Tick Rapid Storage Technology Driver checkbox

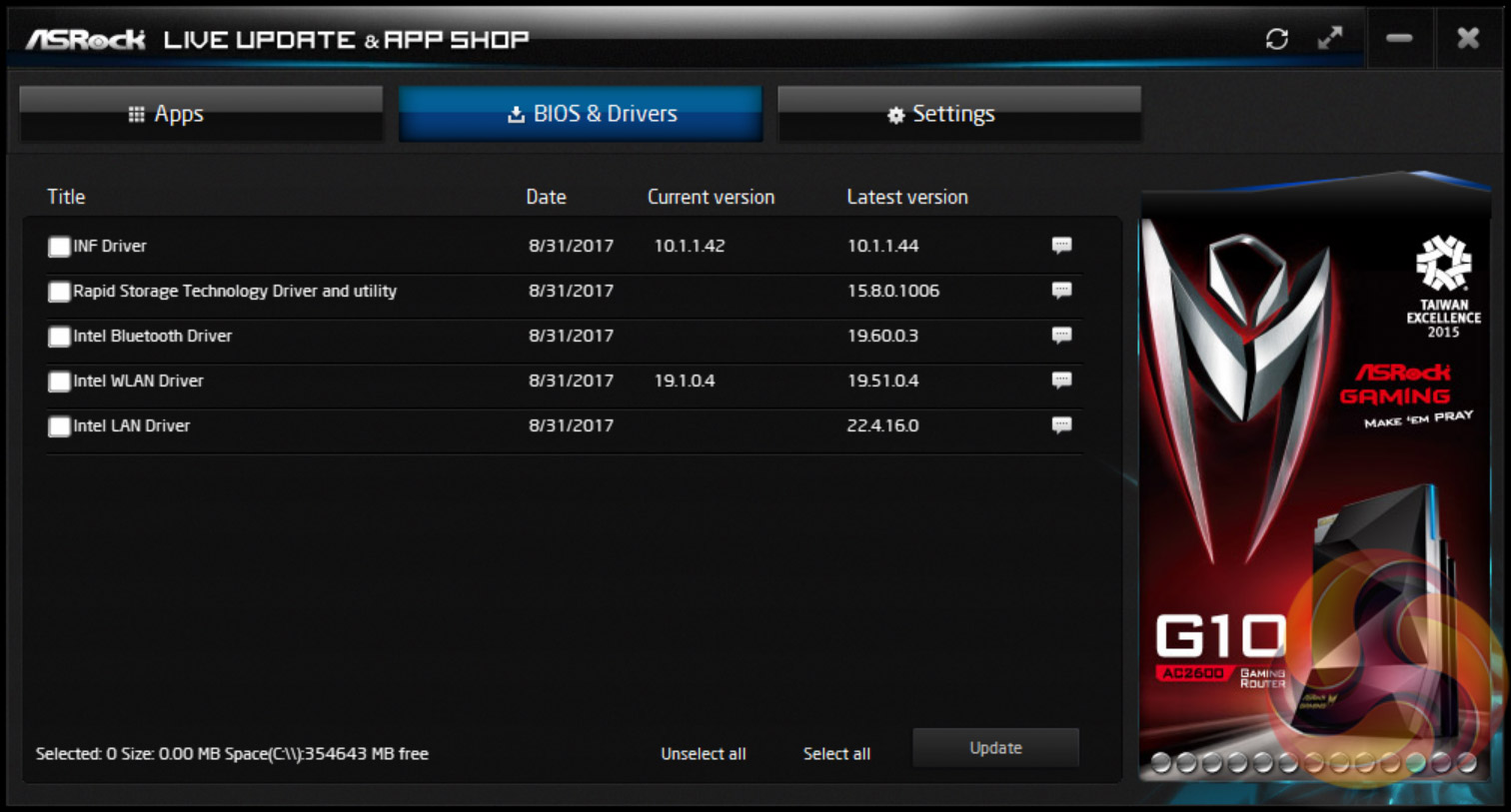[x=59, y=292]
